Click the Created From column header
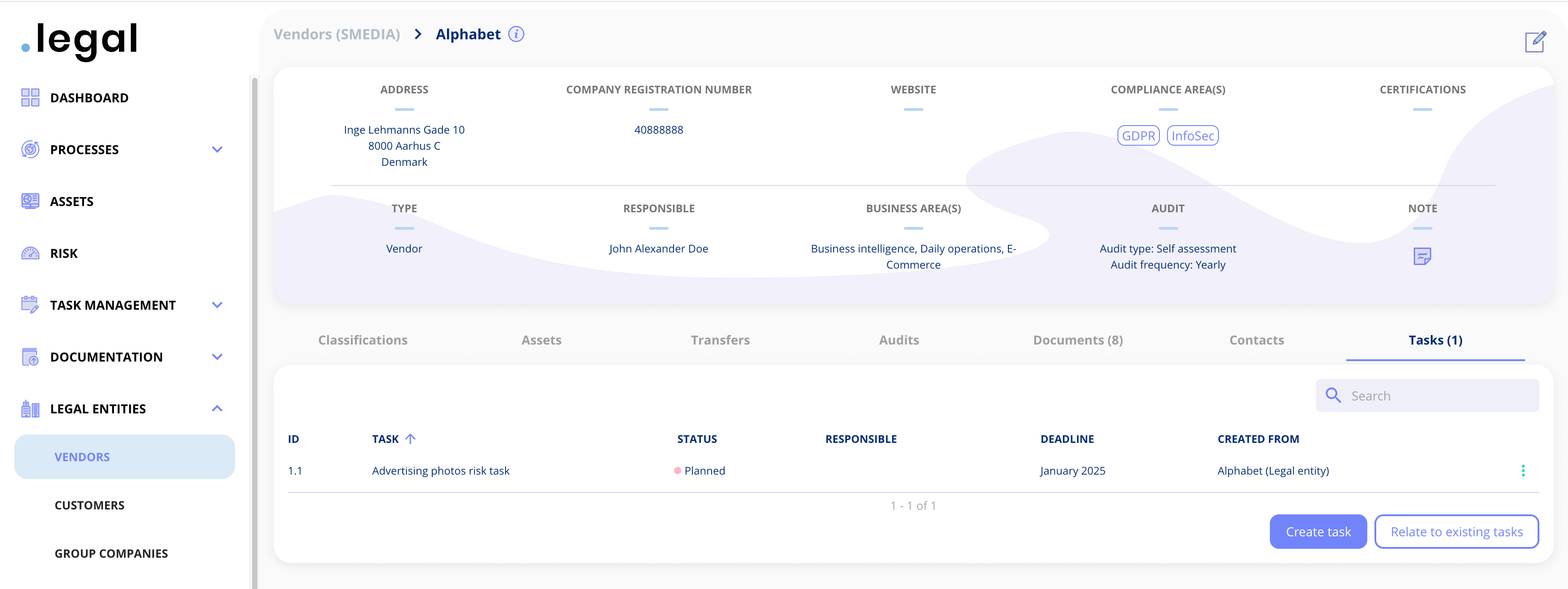Screen dimensions: 1568x589 1258,439
